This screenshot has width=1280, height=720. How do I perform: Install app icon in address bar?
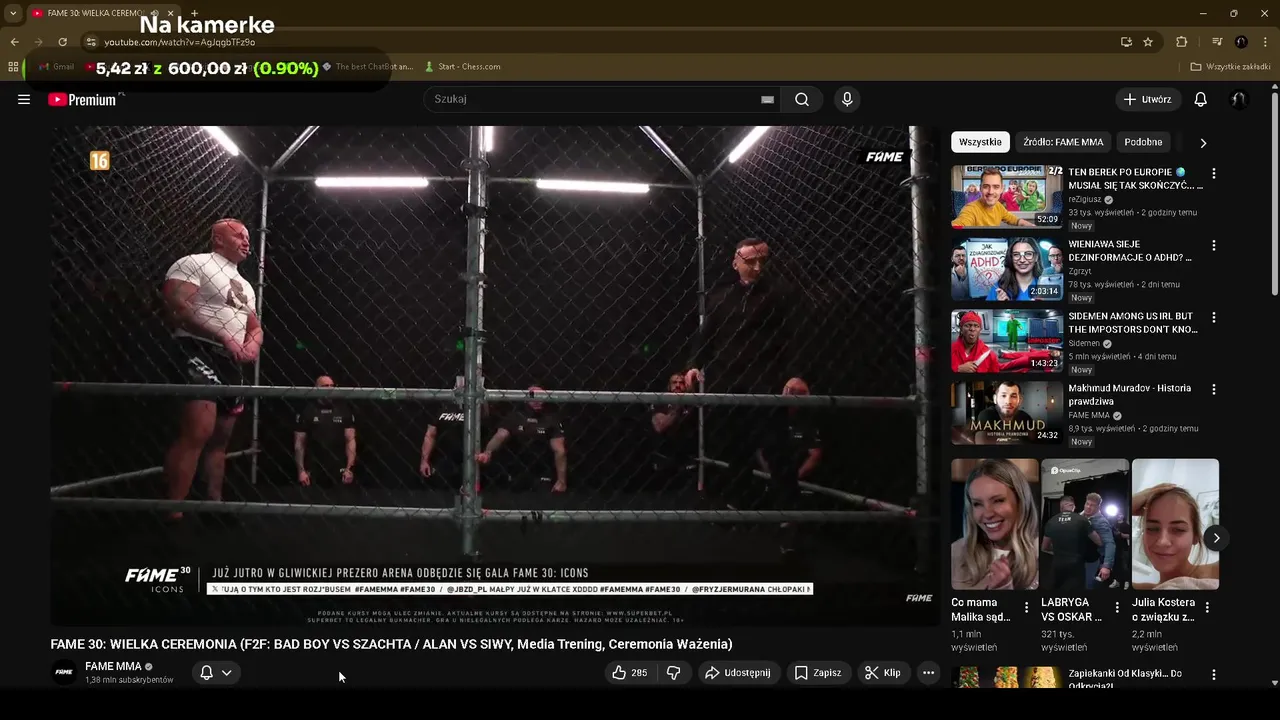coord(1126,42)
